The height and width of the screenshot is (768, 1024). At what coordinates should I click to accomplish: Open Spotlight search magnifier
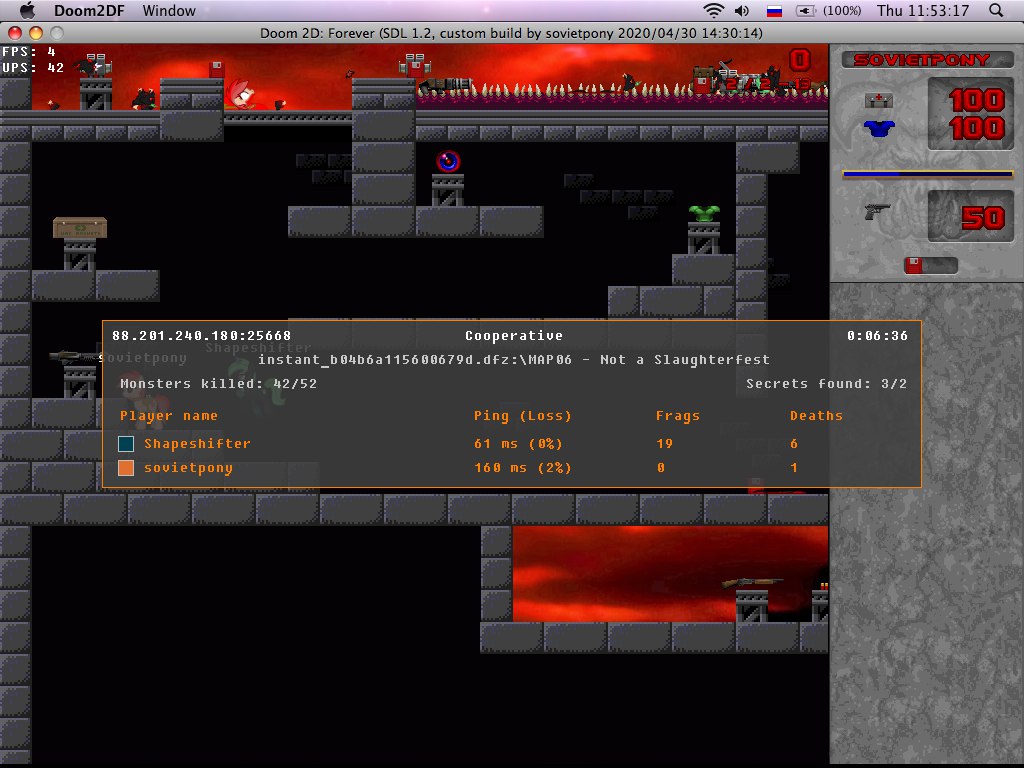[996, 10]
